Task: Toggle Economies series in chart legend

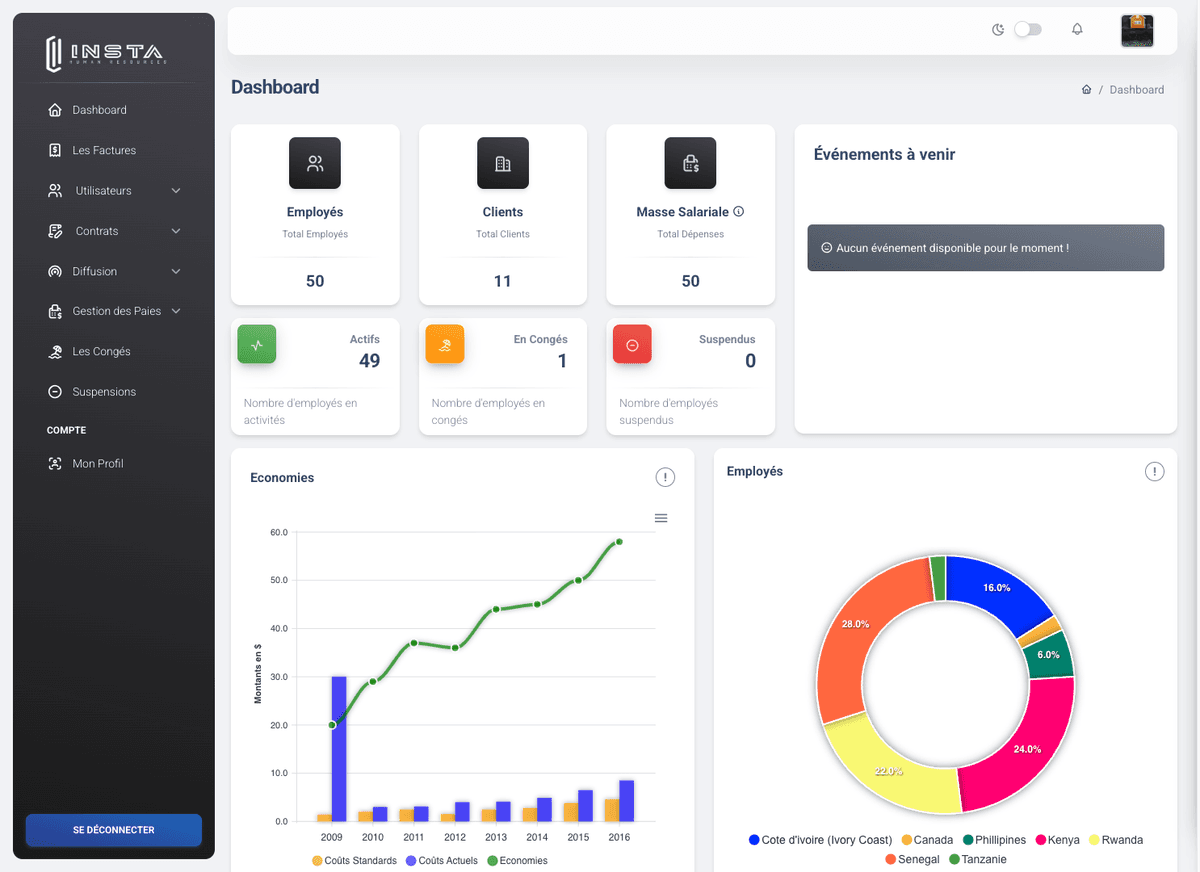Action: pos(517,861)
